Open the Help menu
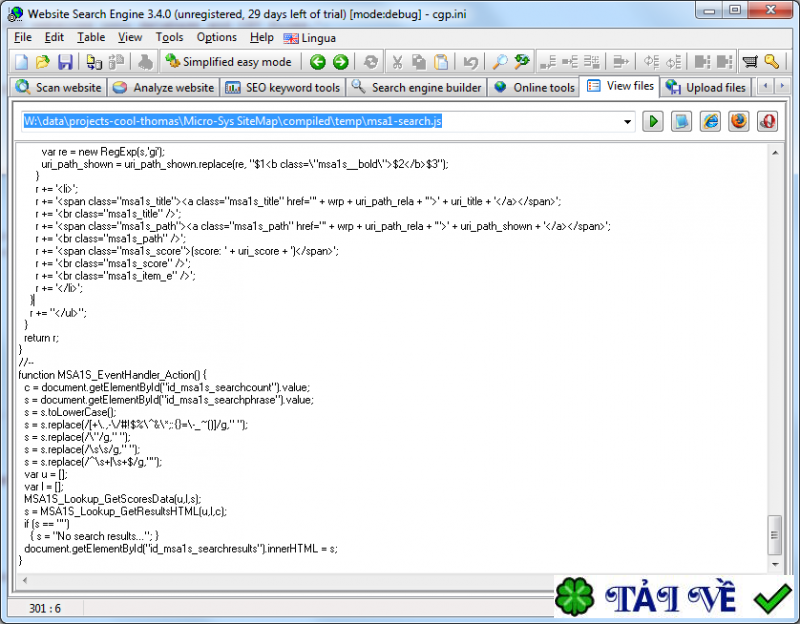 click(262, 37)
